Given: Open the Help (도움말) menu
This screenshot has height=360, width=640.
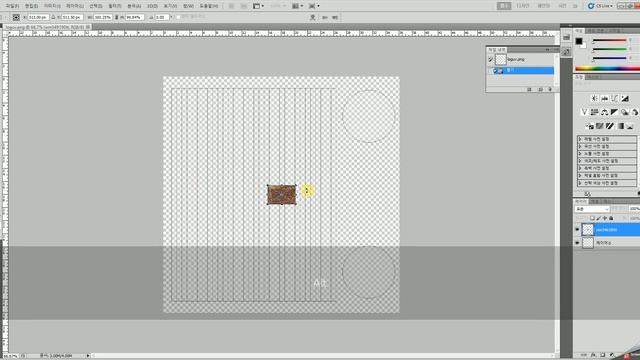Looking at the screenshot, I should pyautogui.click(x=209, y=6).
